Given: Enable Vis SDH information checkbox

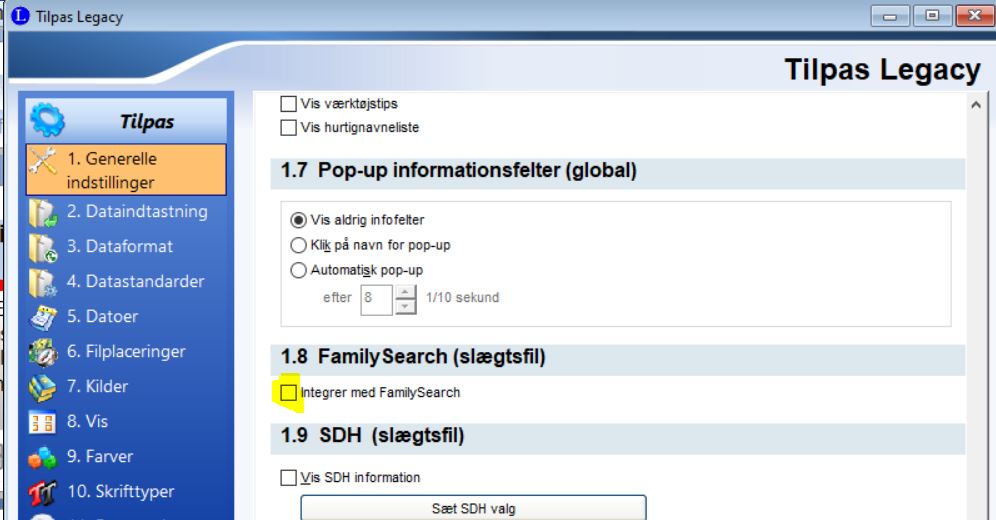Looking at the screenshot, I should (288, 477).
